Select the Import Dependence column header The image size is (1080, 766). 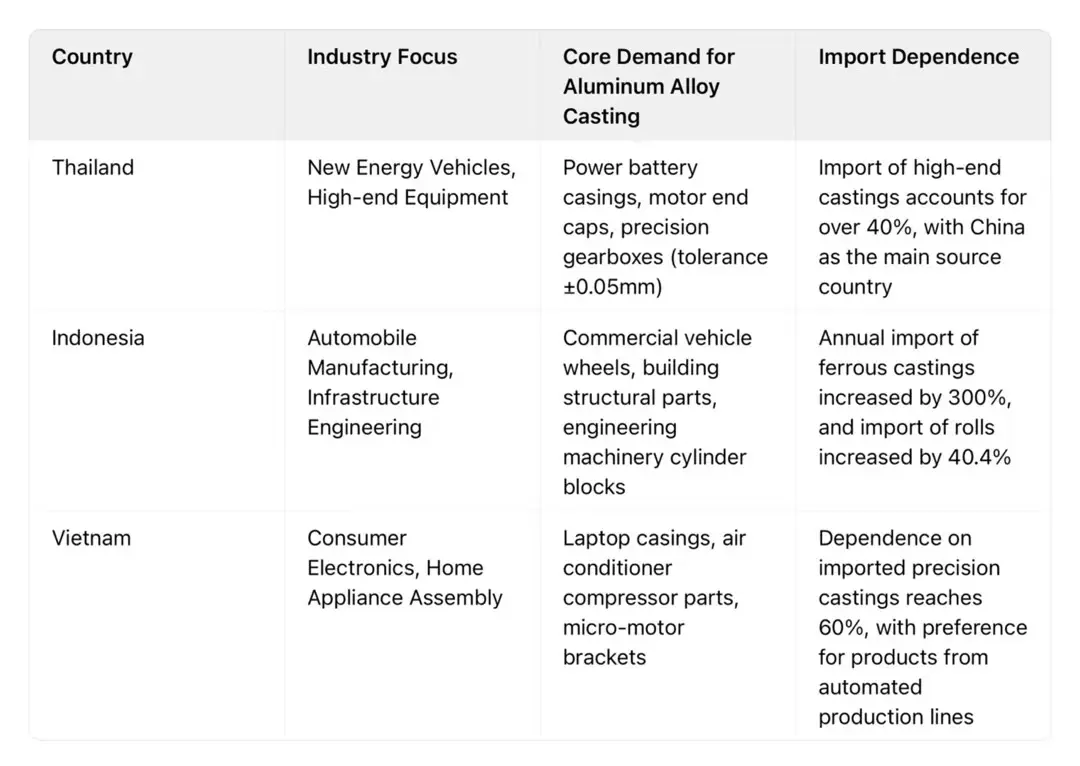pos(918,57)
